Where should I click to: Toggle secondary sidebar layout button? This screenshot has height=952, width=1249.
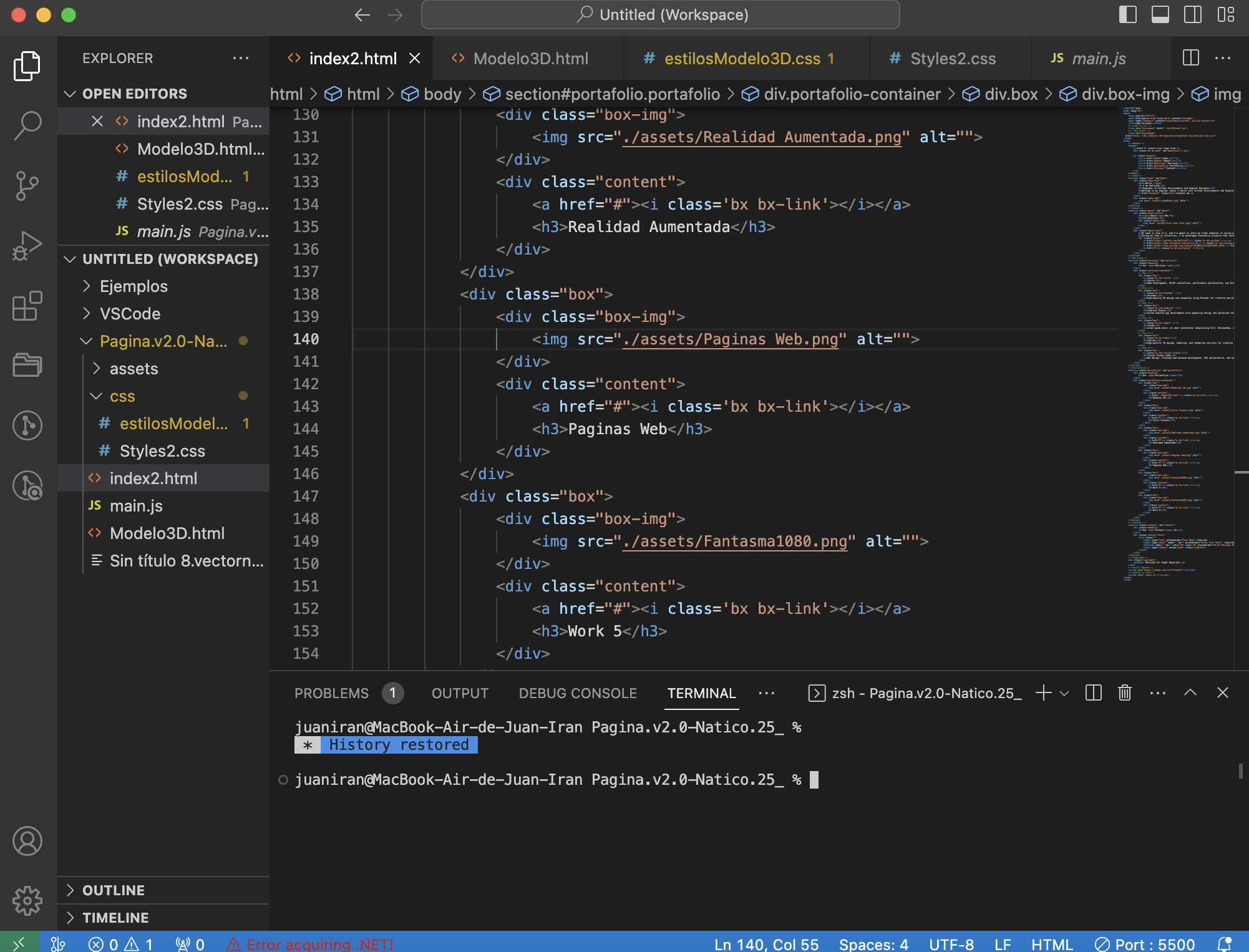(1192, 14)
